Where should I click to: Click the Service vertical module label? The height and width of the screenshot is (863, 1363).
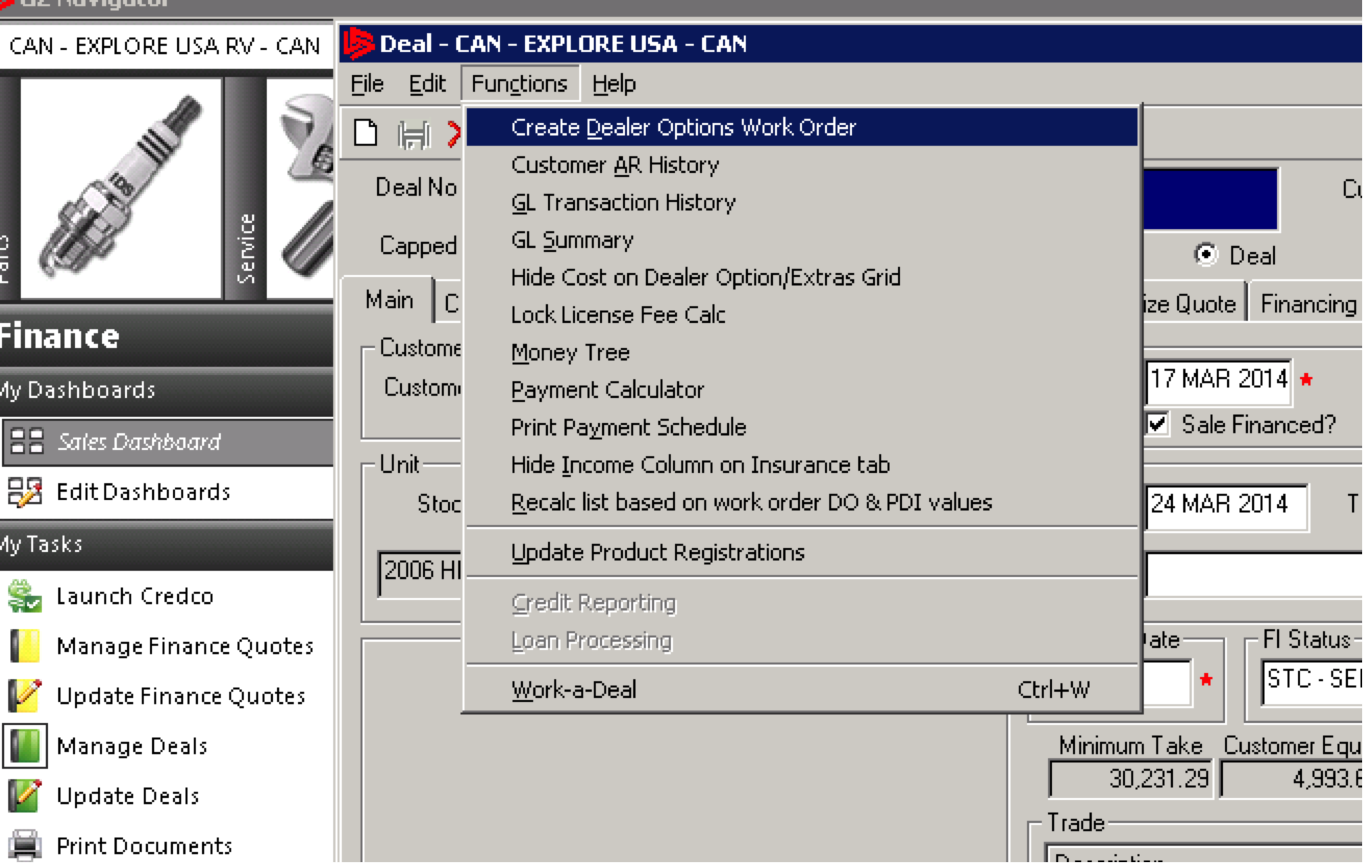point(245,248)
